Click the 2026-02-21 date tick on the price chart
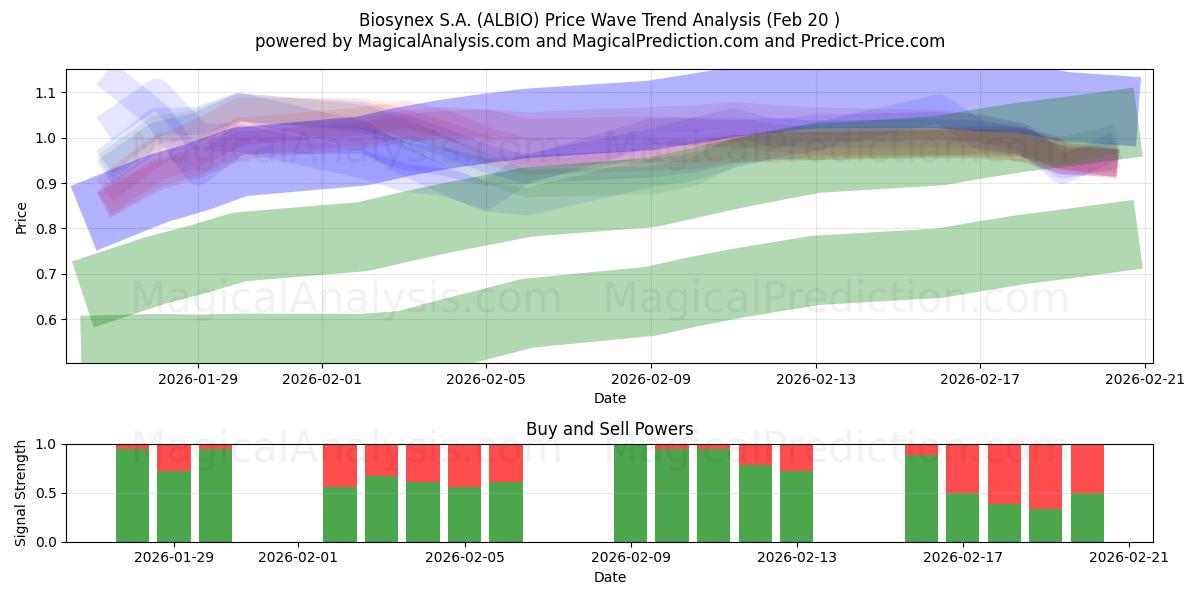 click(1145, 379)
